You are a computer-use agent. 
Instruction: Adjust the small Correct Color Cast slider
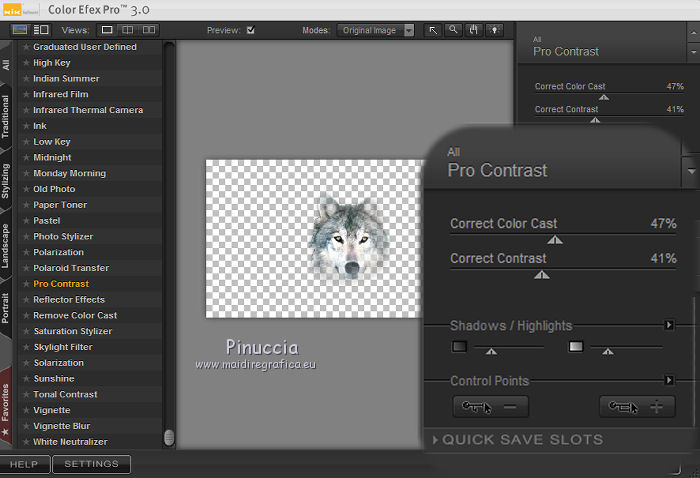click(x=604, y=97)
